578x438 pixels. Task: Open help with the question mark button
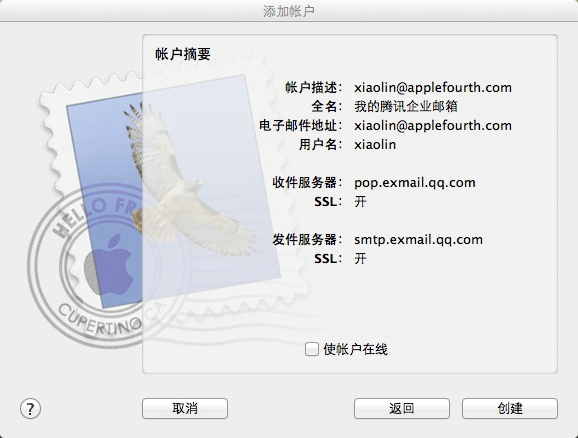point(30,409)
